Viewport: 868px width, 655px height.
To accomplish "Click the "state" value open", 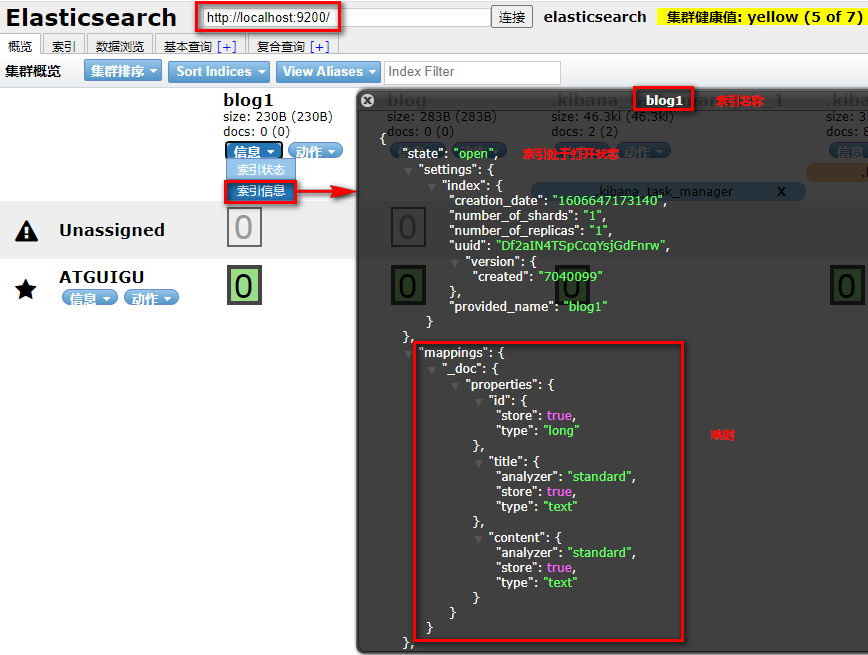I will tap(474, 154).
